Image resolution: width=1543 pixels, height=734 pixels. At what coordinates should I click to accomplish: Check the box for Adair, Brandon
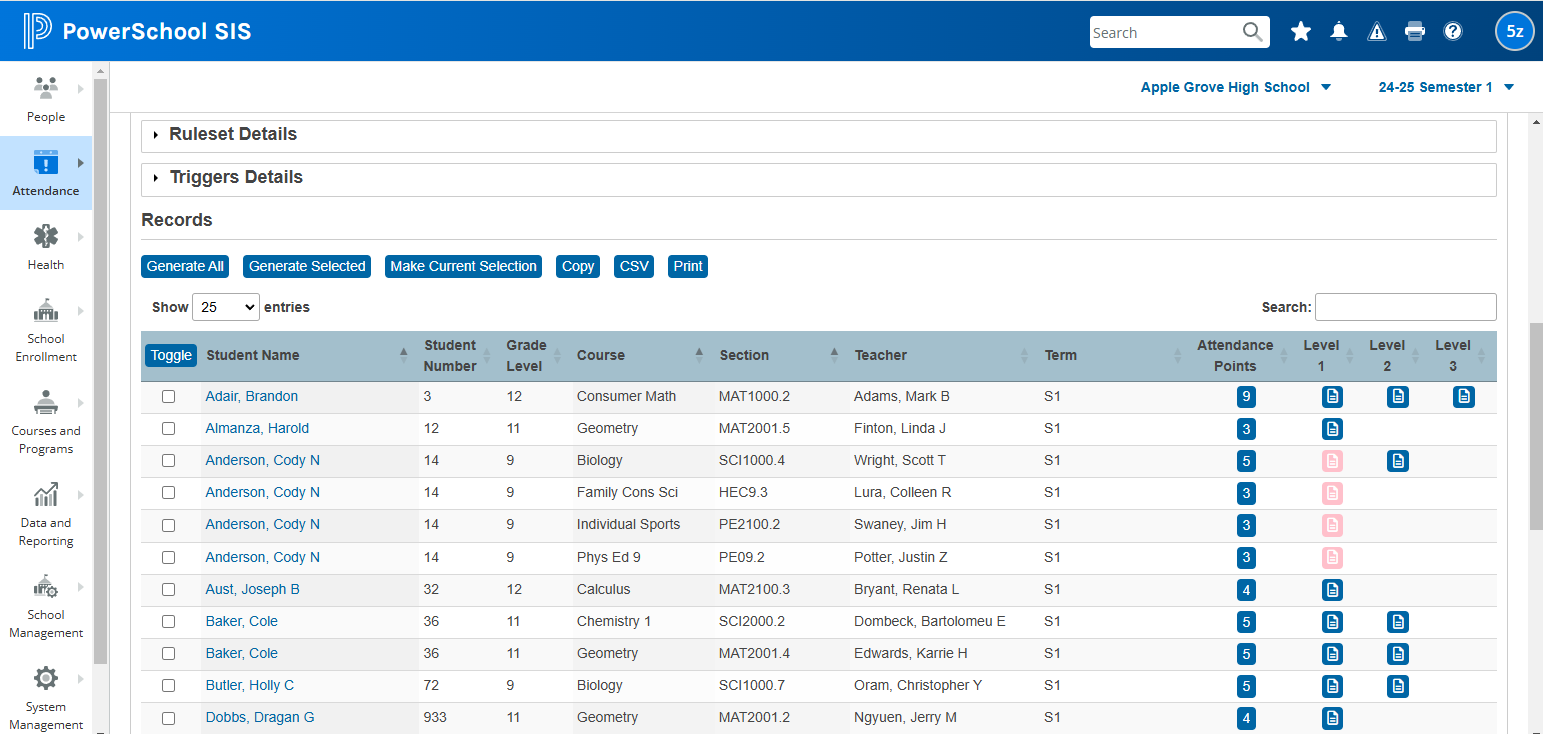[x=168, y=397]
